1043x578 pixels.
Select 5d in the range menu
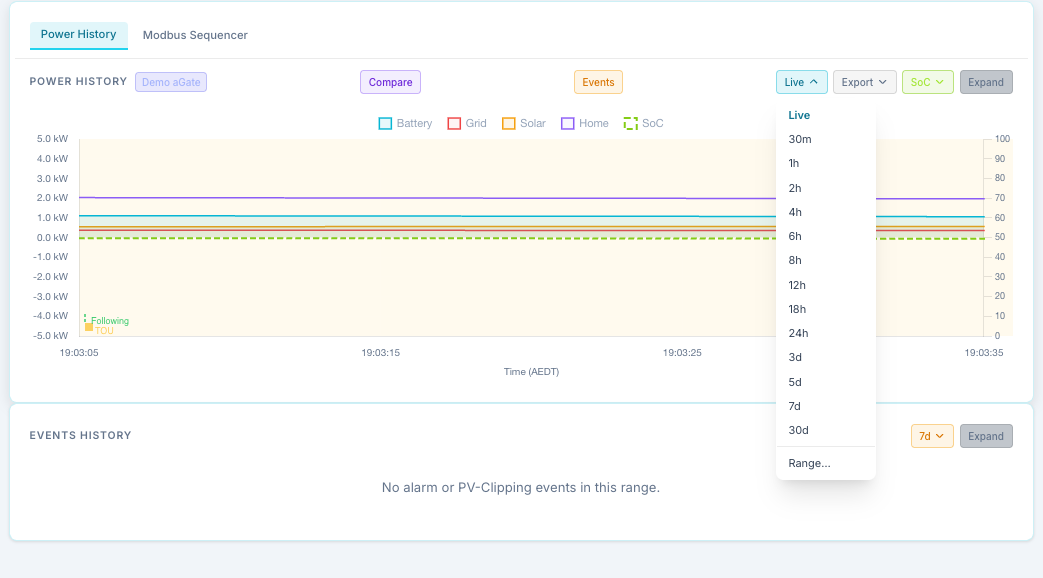(825, 382)
